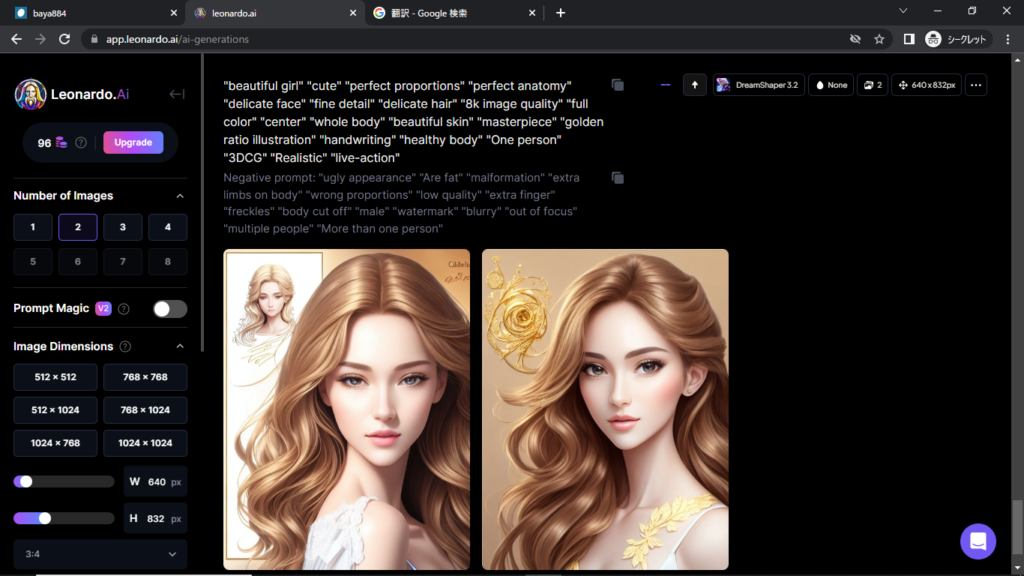
Task: Click the token help question mark icon
Action: pyautogui.click(x=81, y=143)
